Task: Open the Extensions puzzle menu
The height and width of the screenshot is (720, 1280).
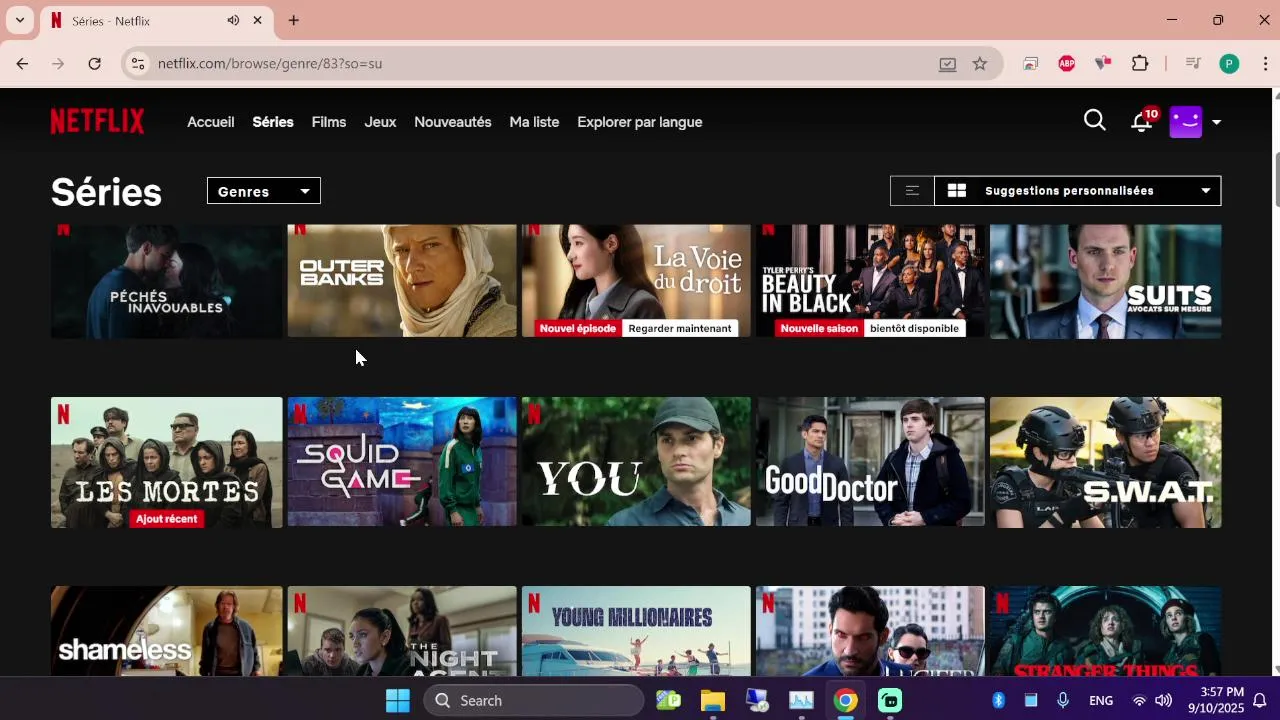Action: coord(1140,63)
